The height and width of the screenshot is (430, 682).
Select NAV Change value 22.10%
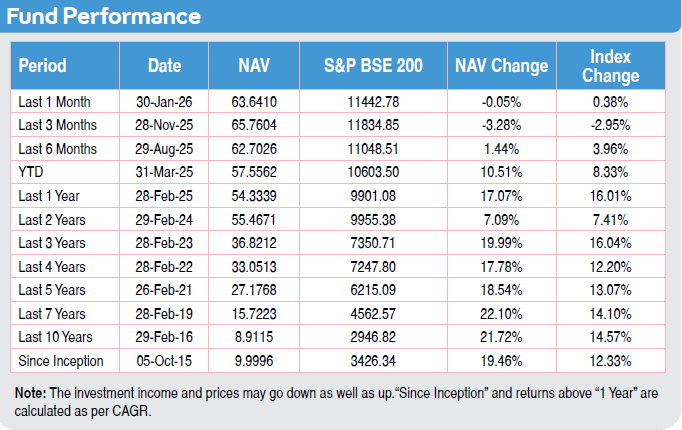coord(501,312)
